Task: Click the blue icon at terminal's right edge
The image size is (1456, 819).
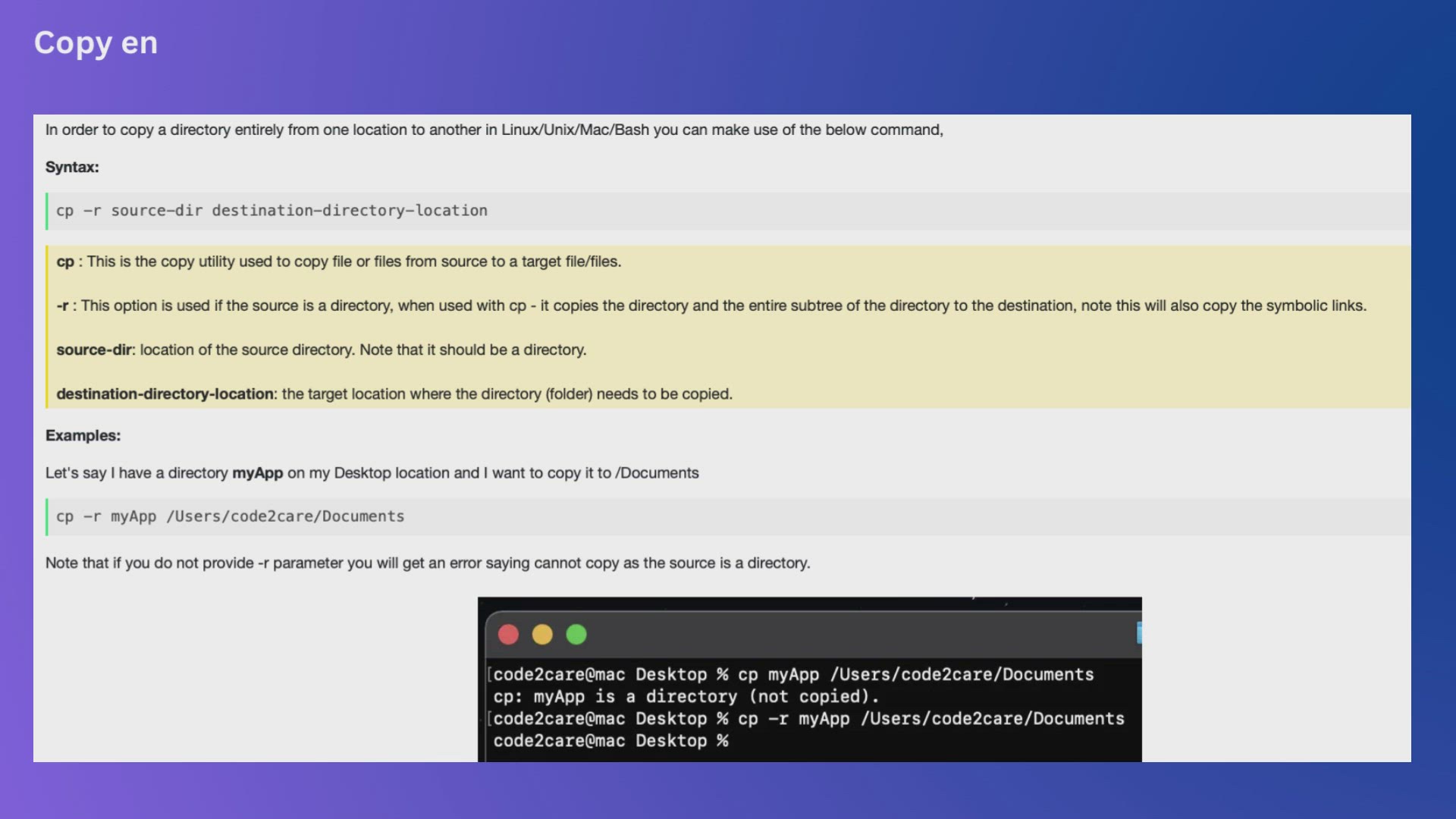Action: click(1138, 632)
